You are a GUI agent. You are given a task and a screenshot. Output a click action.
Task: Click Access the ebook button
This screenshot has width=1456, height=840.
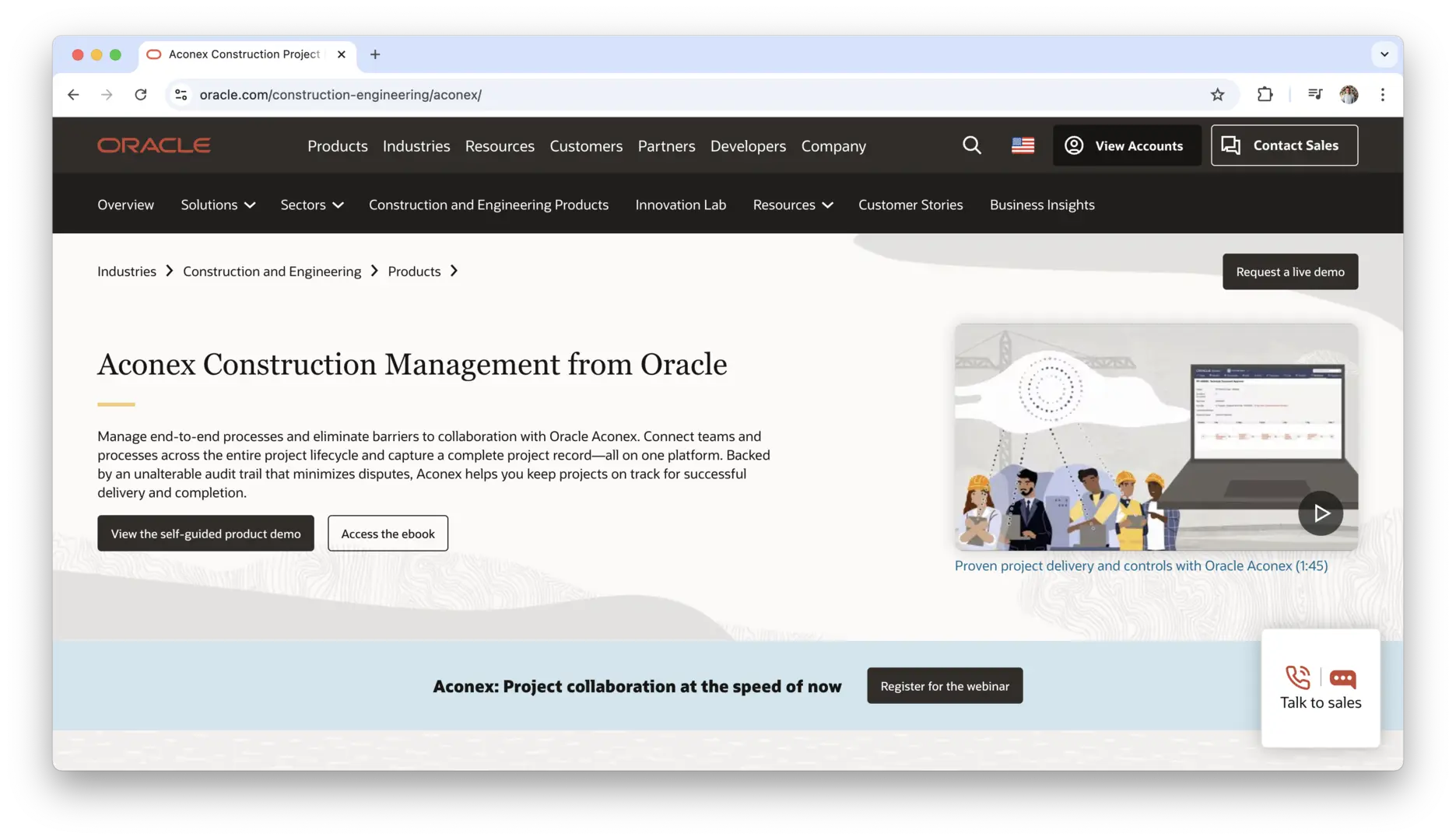pyautogui.click(x=388, y=534)
